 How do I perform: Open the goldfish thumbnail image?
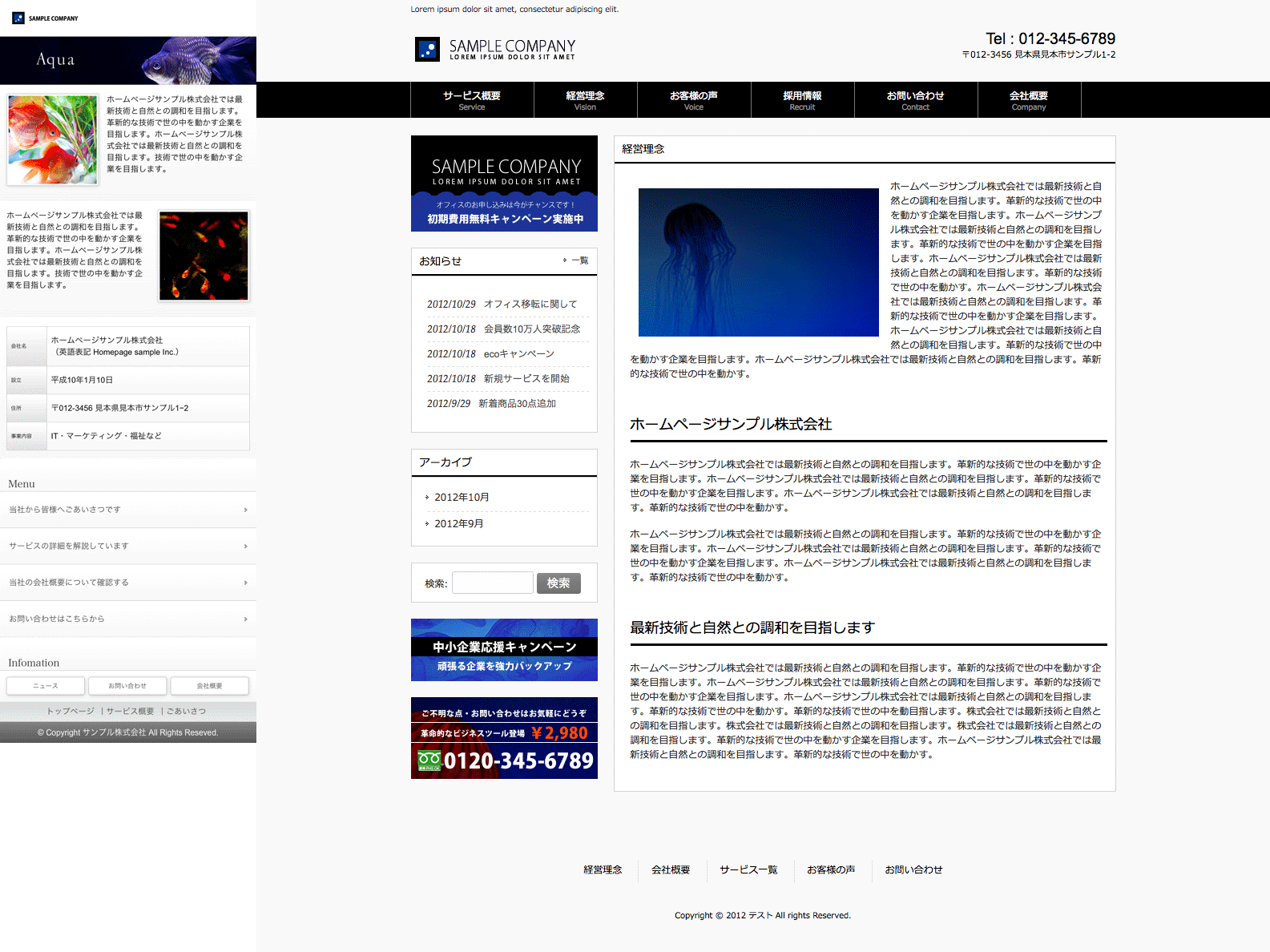(x=53, y=140)
